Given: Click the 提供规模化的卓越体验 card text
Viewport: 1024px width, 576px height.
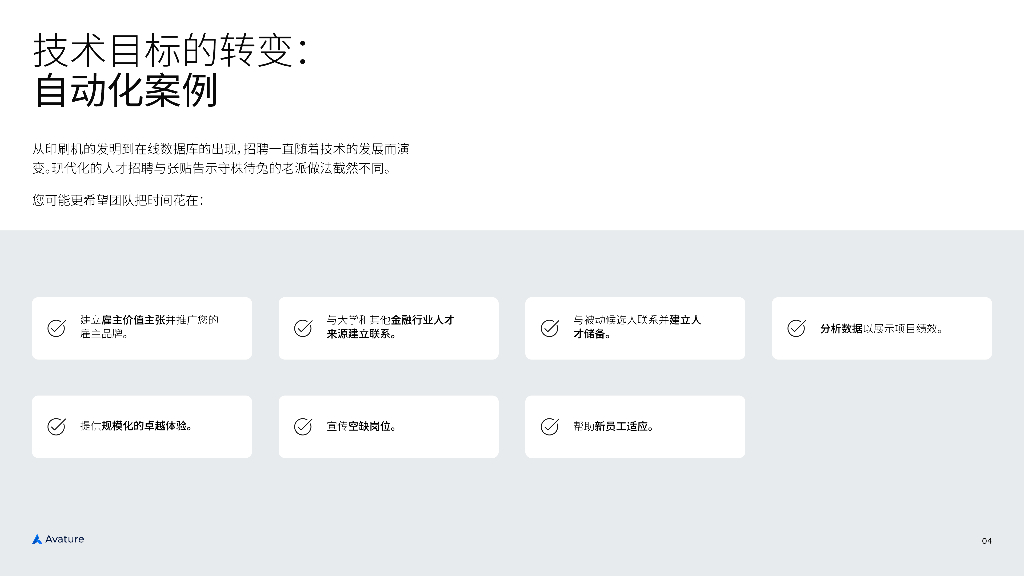Looking at the screenshot, I should (x=136, y=426).
